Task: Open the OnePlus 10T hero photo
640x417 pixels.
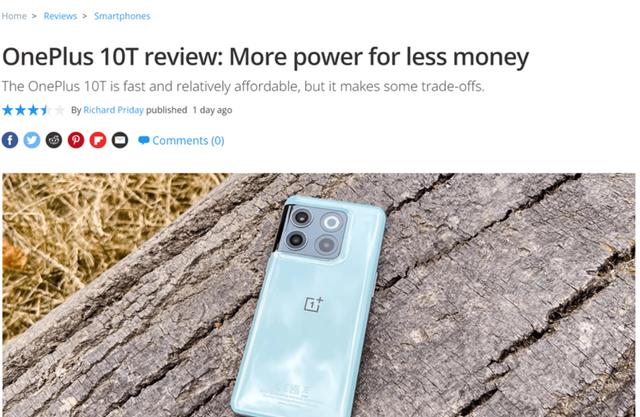Action: pos(319,295)
